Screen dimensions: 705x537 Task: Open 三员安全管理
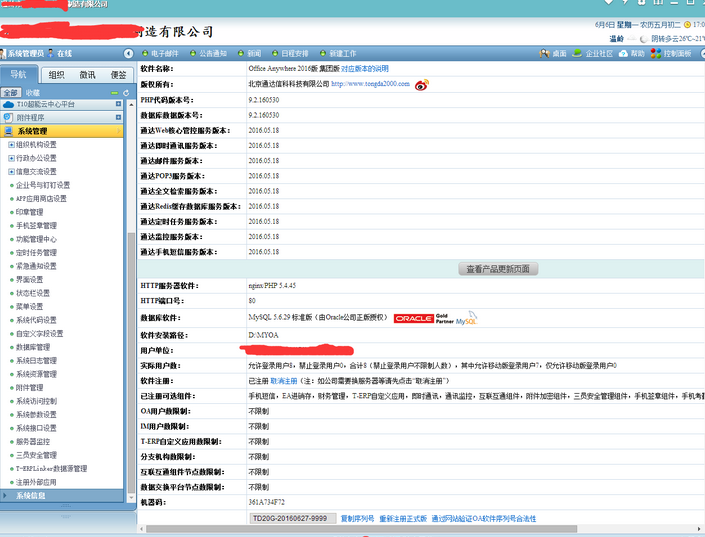(36, 455)
